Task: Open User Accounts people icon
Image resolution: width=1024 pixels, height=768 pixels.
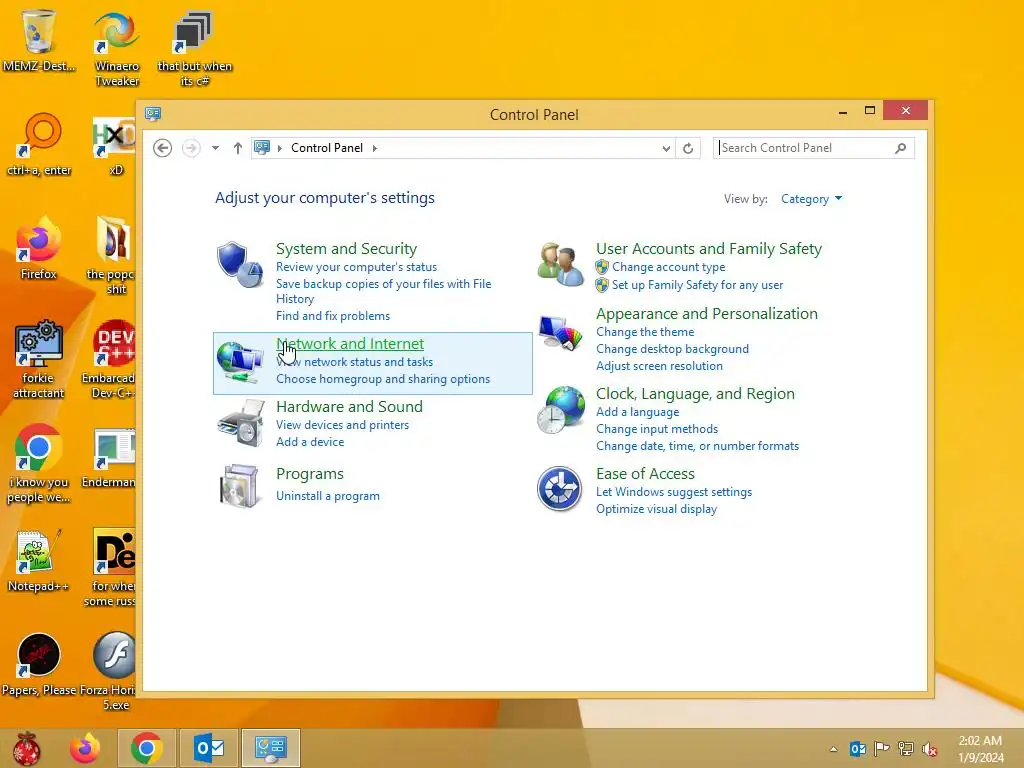Action: tap(560, 264)
